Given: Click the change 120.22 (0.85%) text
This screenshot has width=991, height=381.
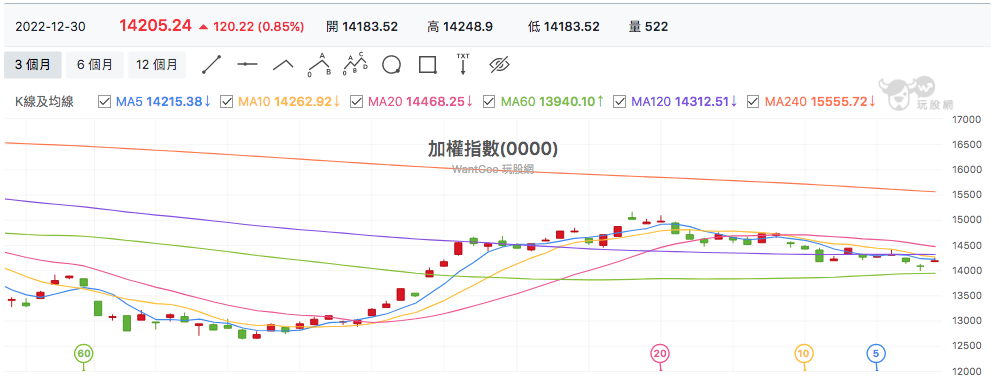Looking at the screenshot, I should click(x=258, y=27).
